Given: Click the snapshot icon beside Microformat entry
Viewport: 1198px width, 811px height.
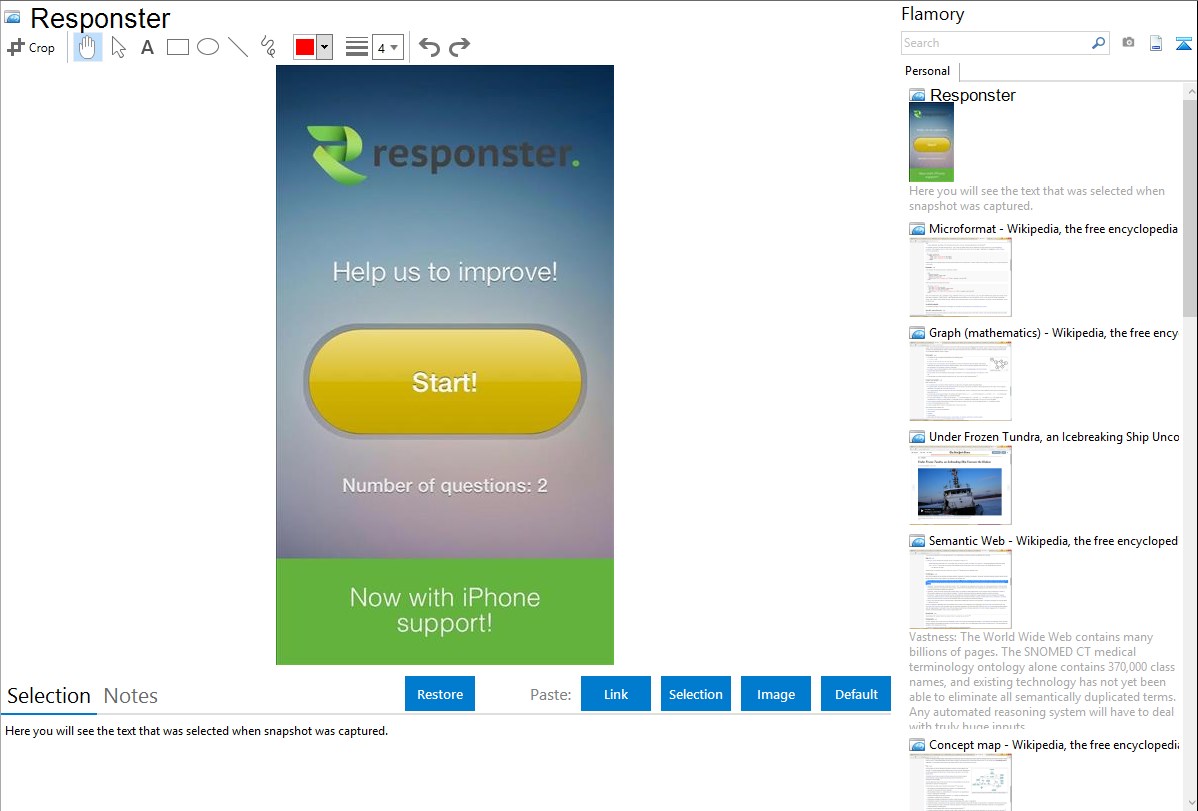Looking at the screenshot, I should tap(917, 229).
